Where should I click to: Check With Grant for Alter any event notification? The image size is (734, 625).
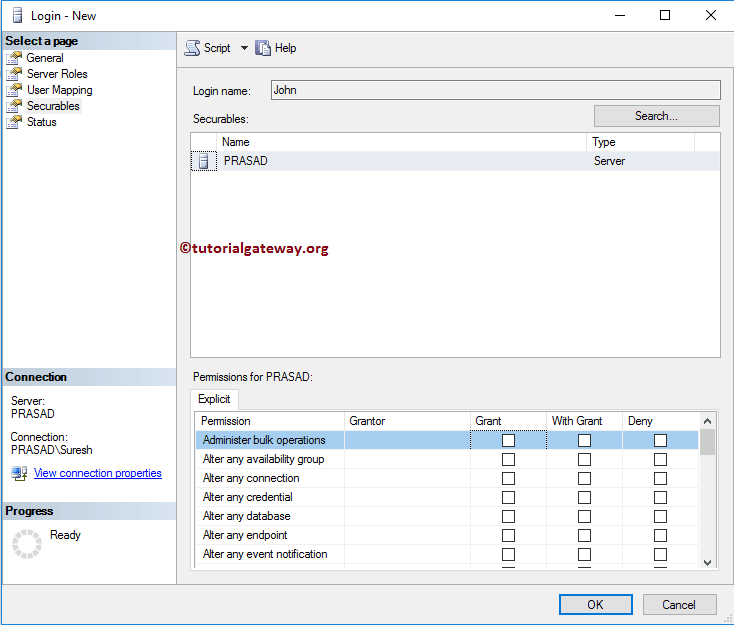tap(584, 554)
